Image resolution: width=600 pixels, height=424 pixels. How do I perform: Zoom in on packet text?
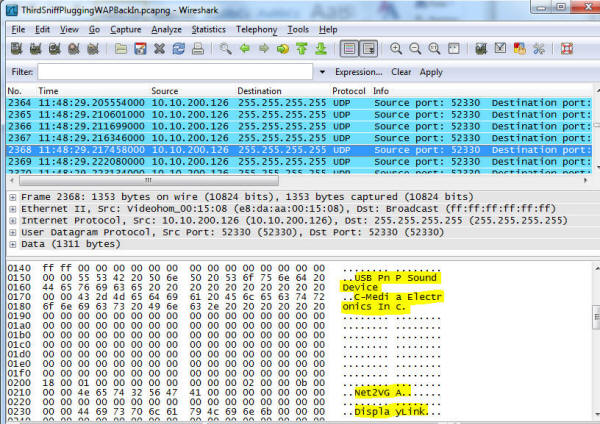tap(396, 49)
